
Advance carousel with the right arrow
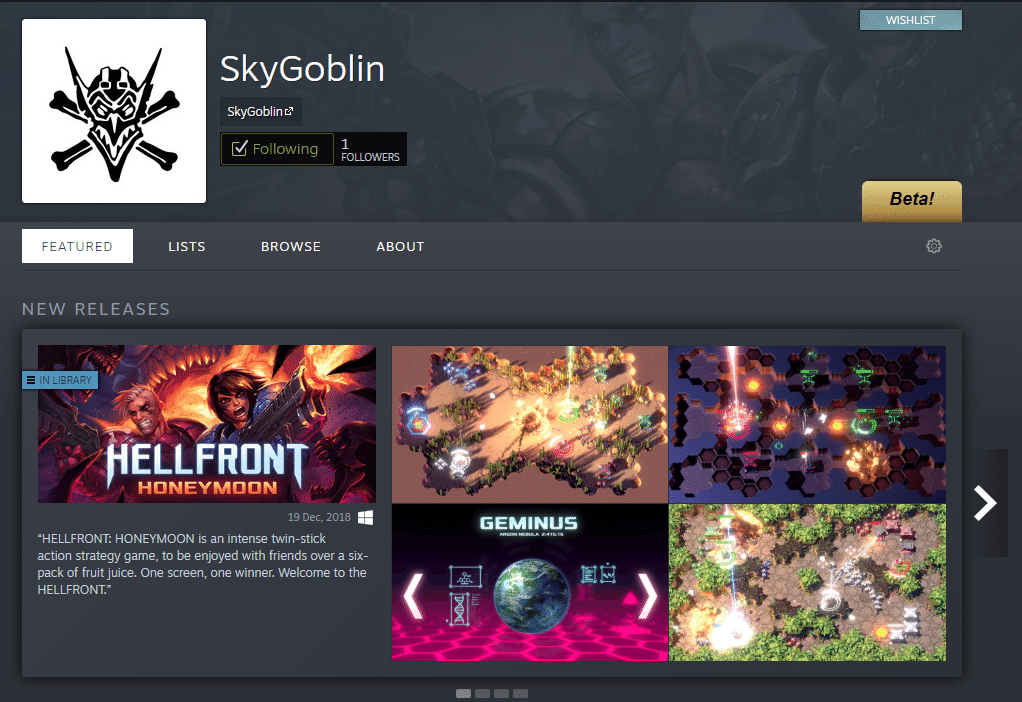click(986, 503)
